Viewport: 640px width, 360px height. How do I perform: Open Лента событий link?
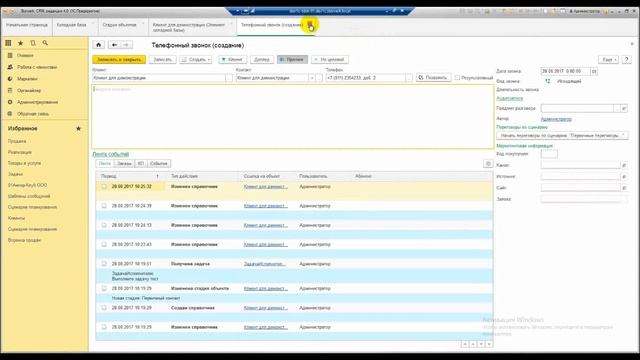click(111, 154)
